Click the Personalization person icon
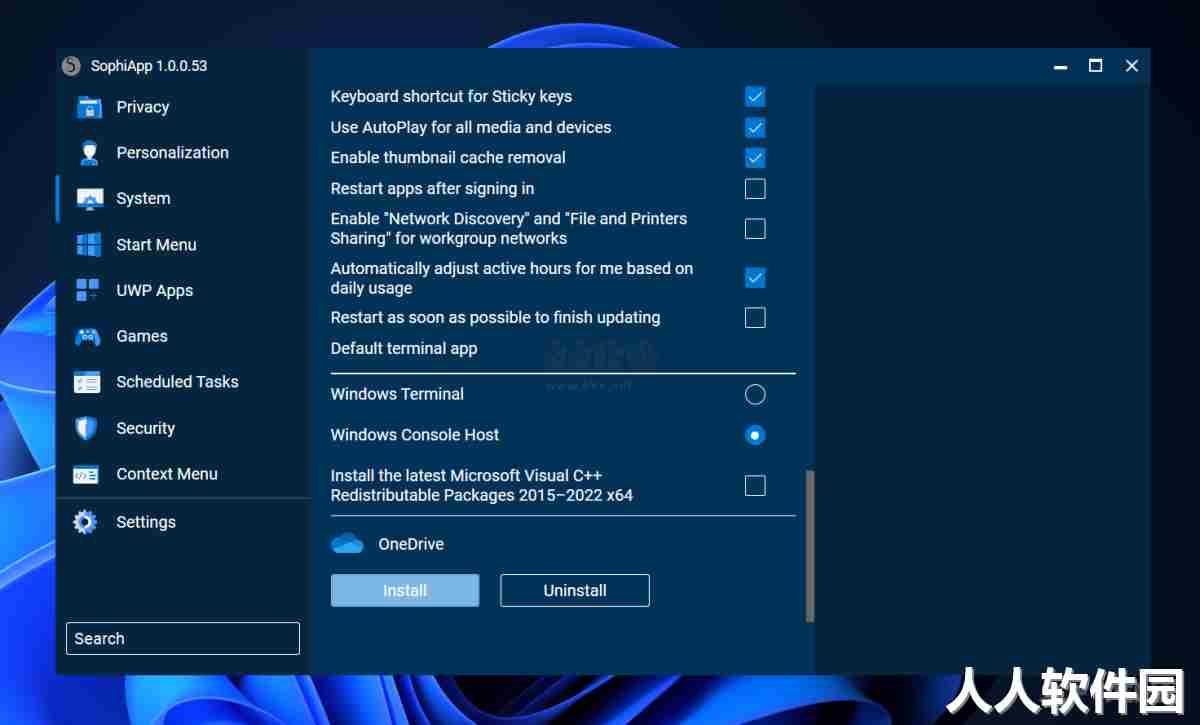The width and height of the screenshot is (1200, 725). 89,153
